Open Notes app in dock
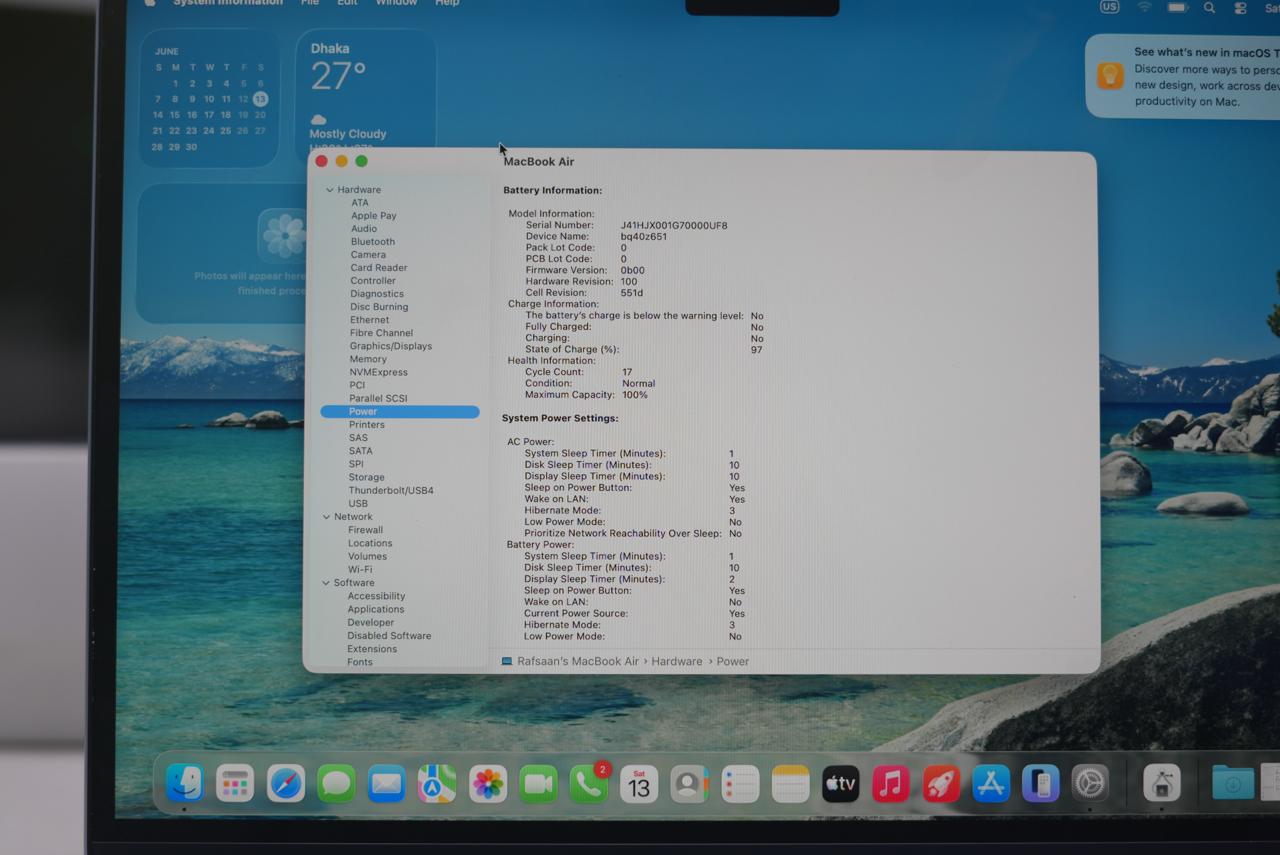The width and height of the screenshot is (1280, 855). click(x=790, y=784)
